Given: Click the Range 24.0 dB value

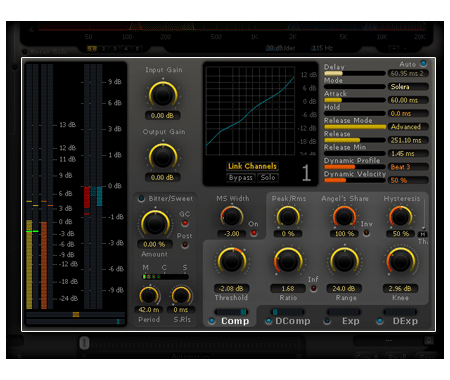Looking at the screenshot, I should click(x=344, y=288).
